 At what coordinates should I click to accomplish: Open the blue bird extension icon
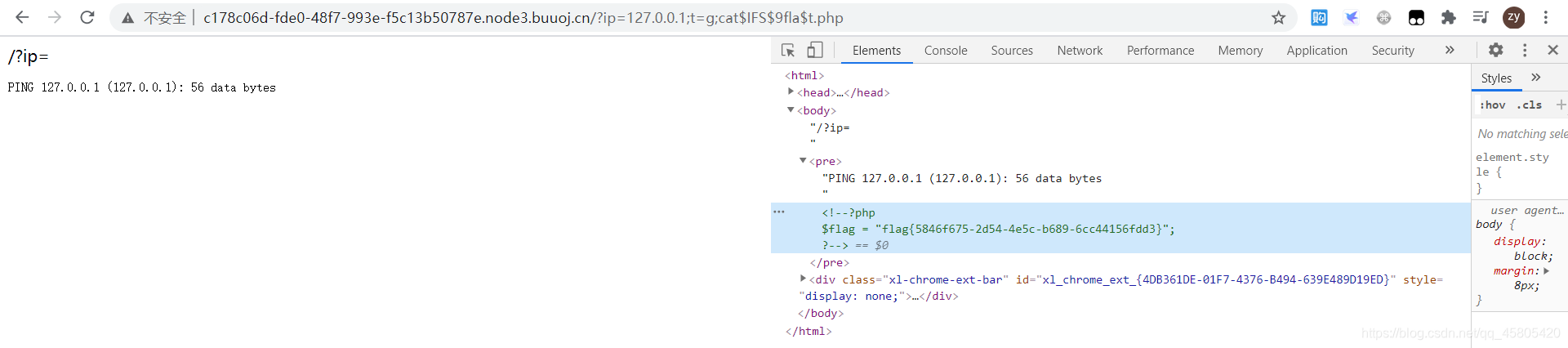(x=1352, y=17)
